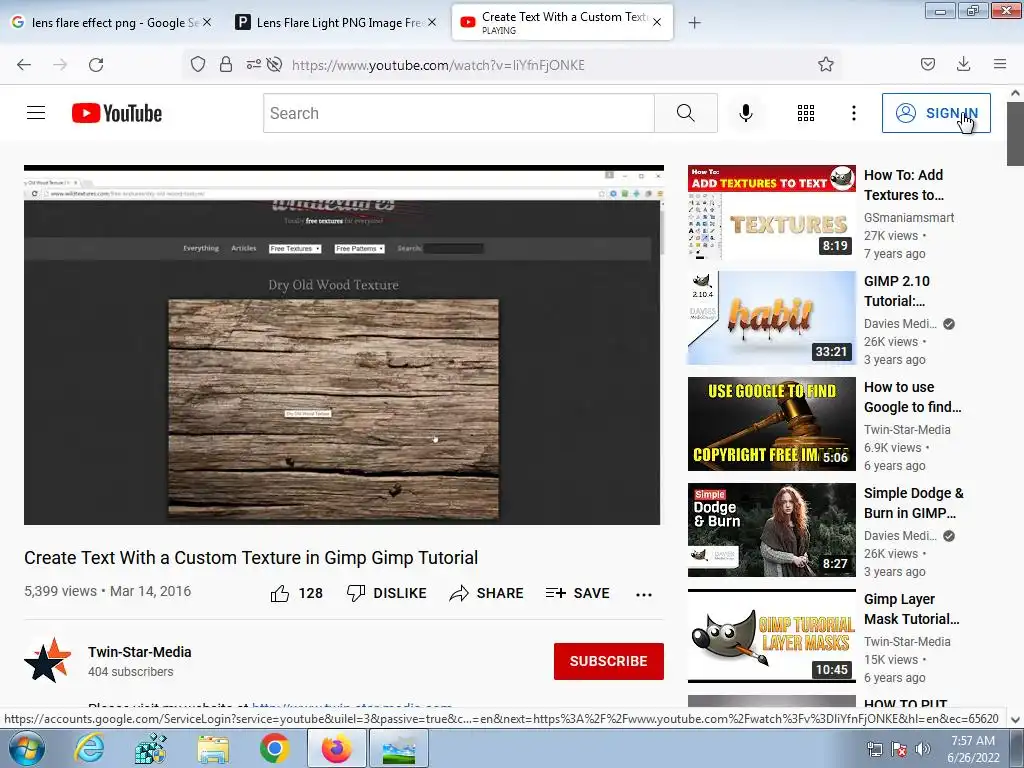
Task: Click the video player to pause
Action: pyautogui.click(x=344, y=345)
